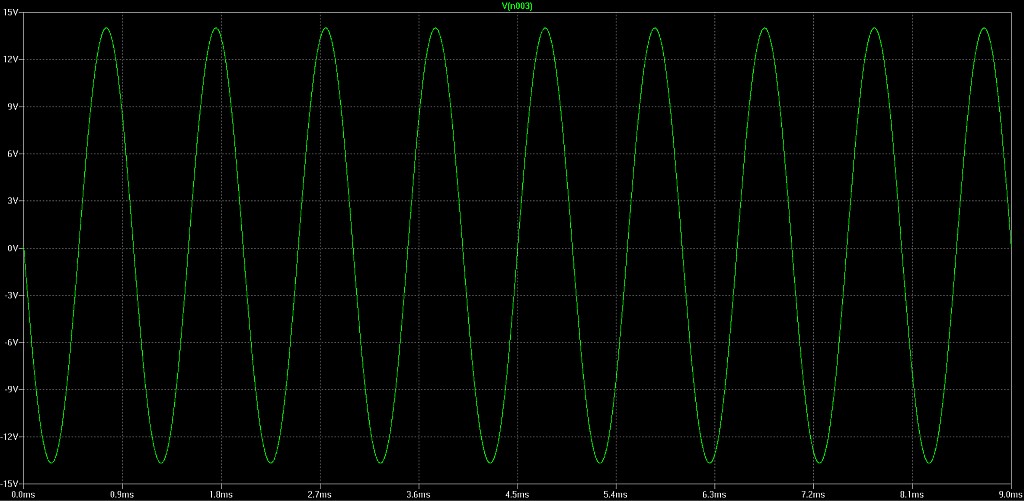
Task: Click the 12V vertical axis label
Action: point(13,59)
